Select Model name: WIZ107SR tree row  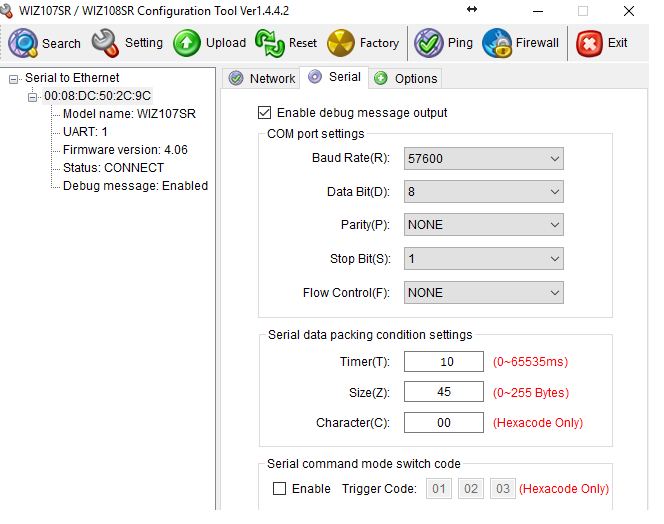[129, 114]
